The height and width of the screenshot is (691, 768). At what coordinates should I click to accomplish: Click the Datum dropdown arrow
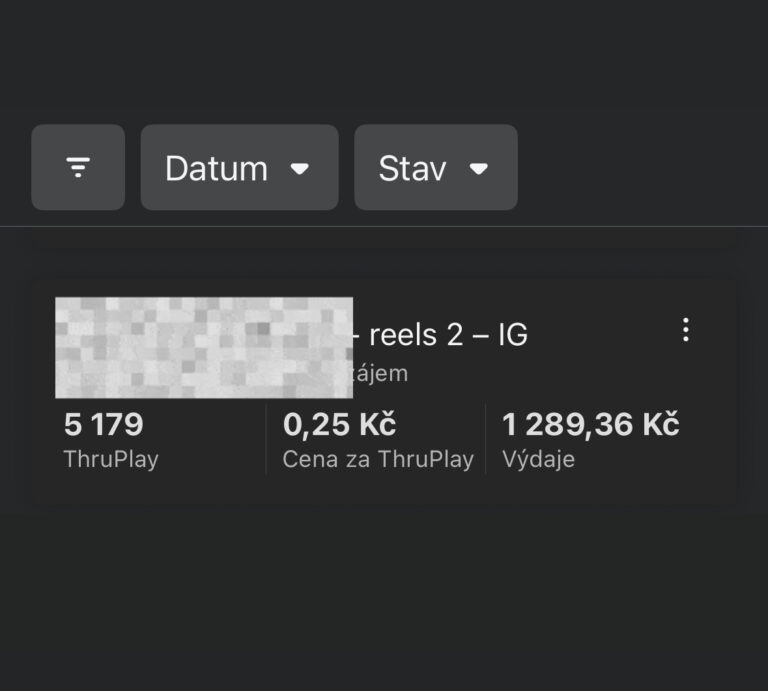tap(299, 168)
